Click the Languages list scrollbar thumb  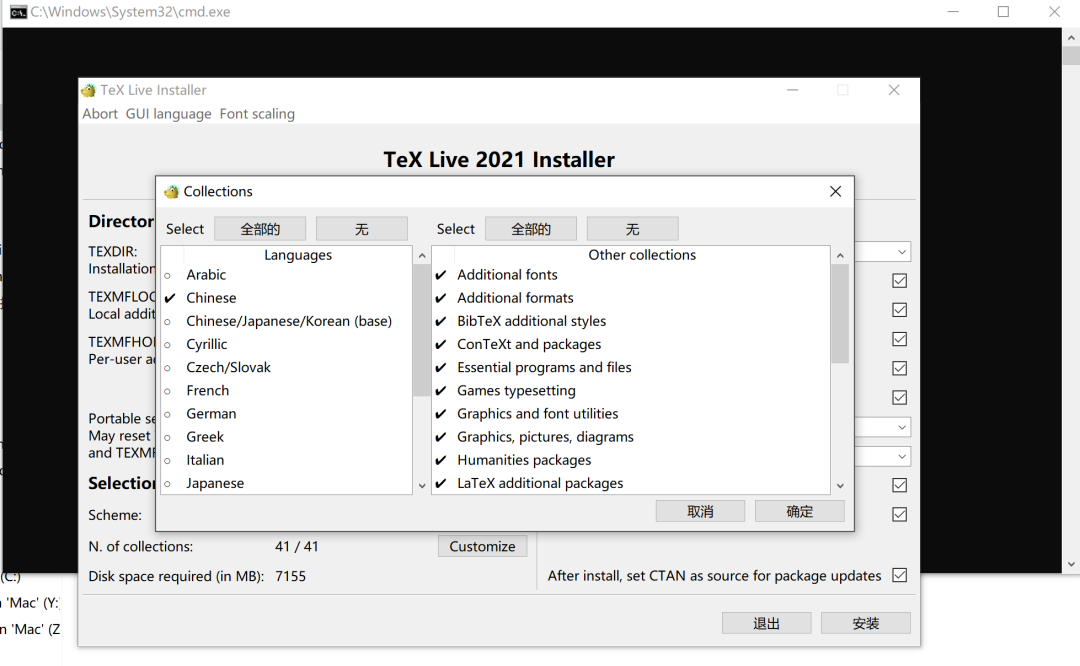click(x=422, y=330)
